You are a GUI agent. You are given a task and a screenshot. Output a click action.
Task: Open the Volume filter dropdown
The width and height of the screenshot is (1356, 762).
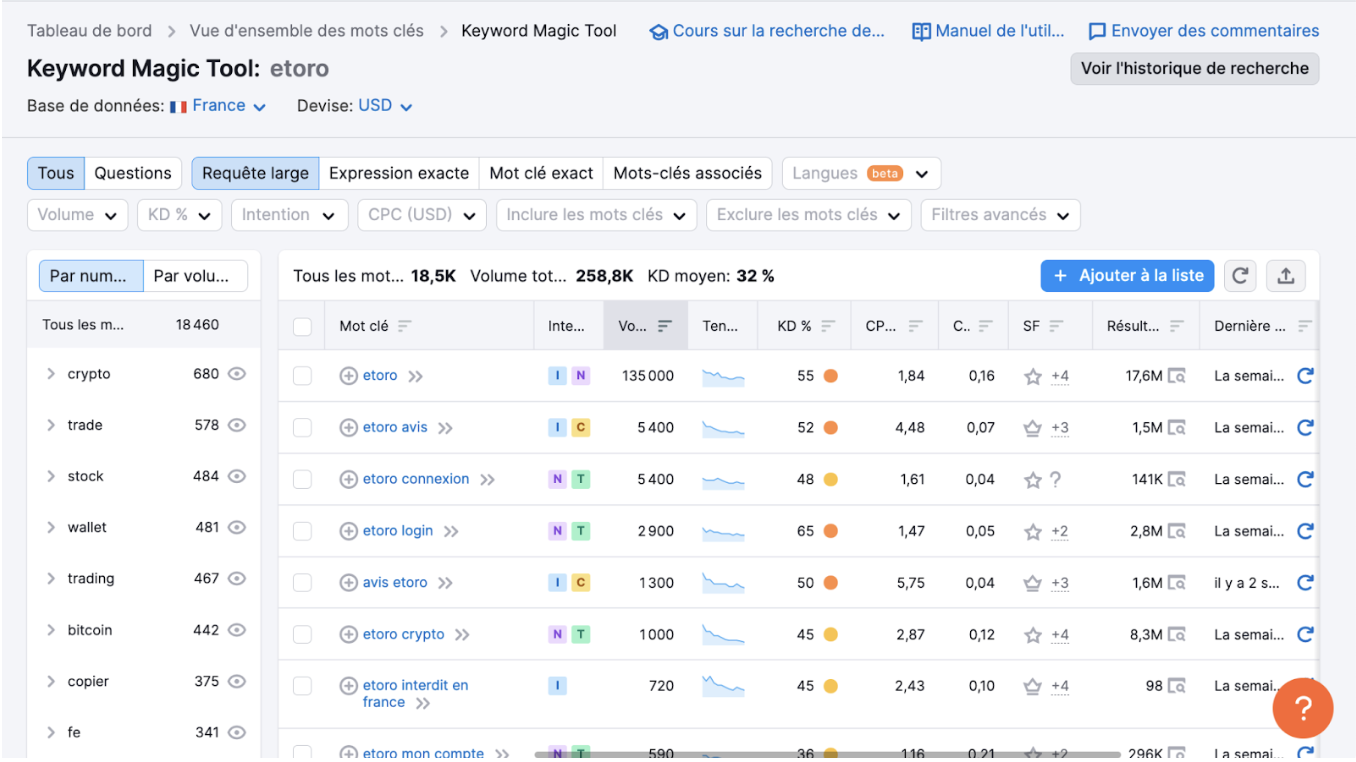tap(78, 215)
